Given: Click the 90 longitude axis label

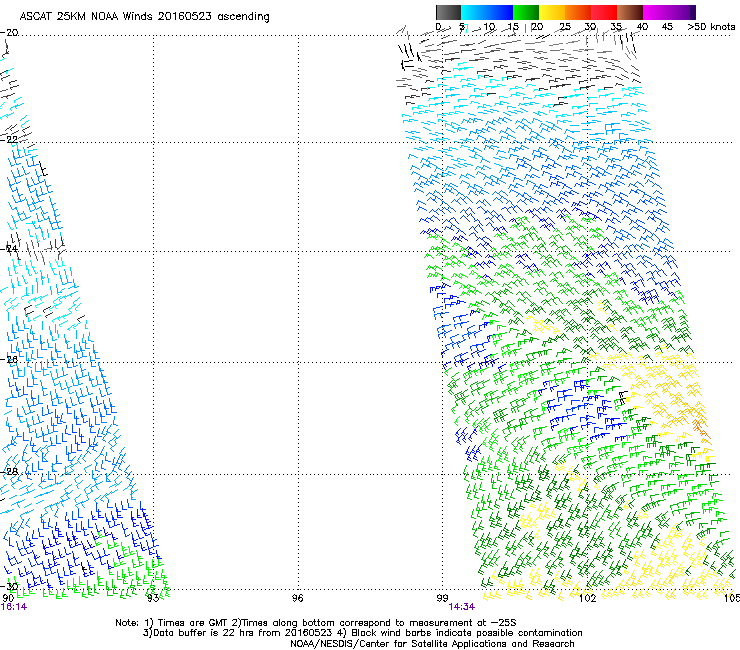Looking at the screenshot, I should (x=8, y=598).
